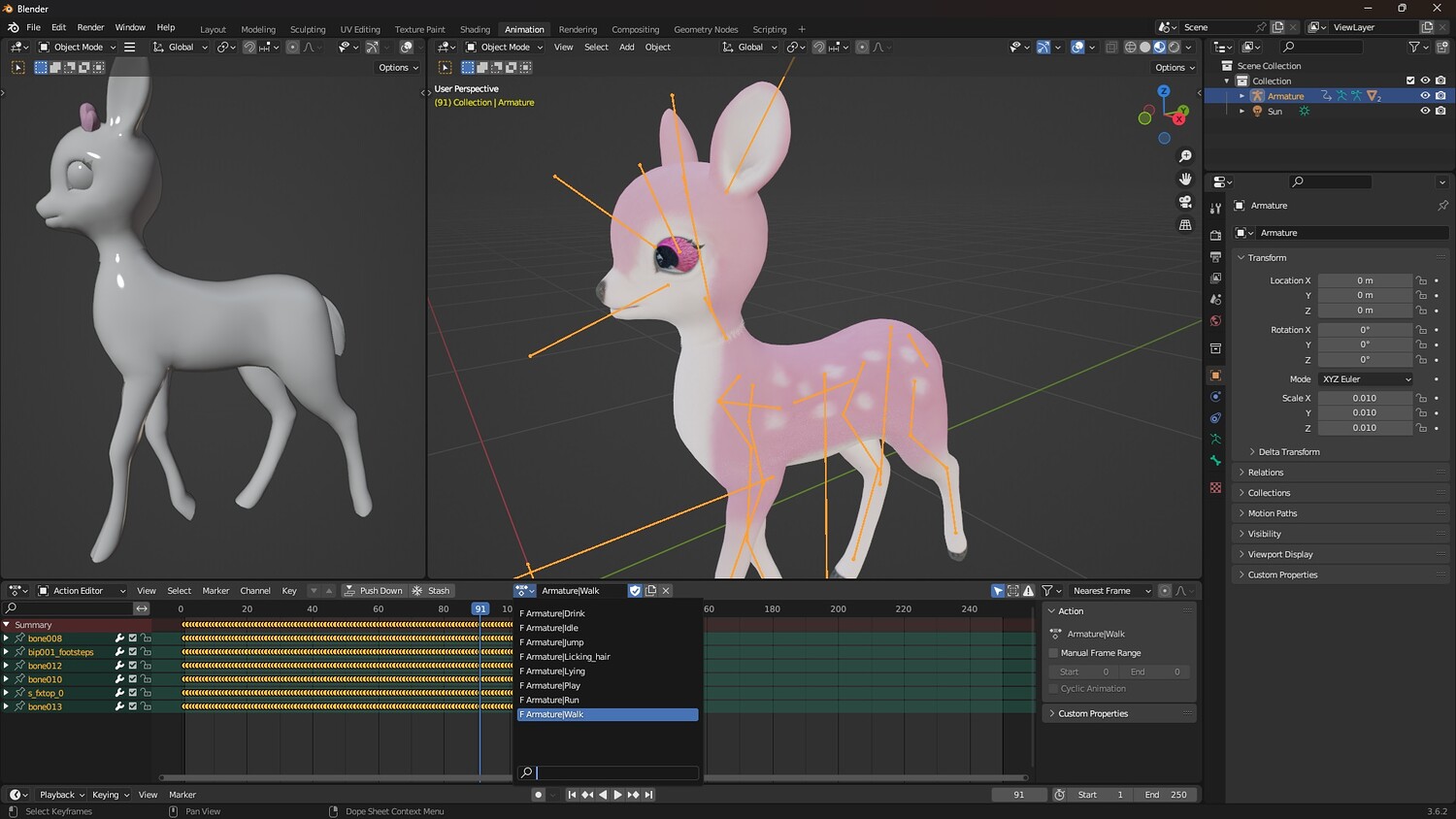
Task: Toggle camera view with the camera icon
Action: [1185, 202]
